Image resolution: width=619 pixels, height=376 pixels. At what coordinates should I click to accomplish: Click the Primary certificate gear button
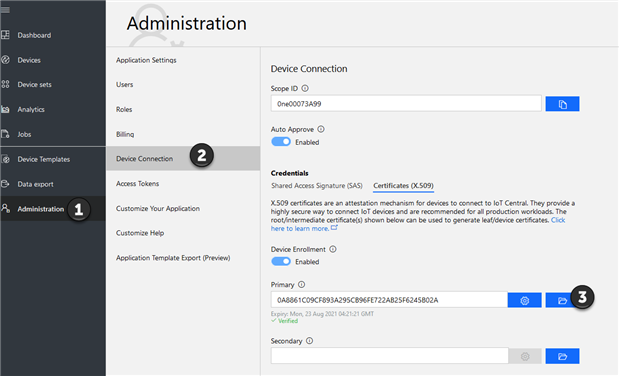(524, 300)
